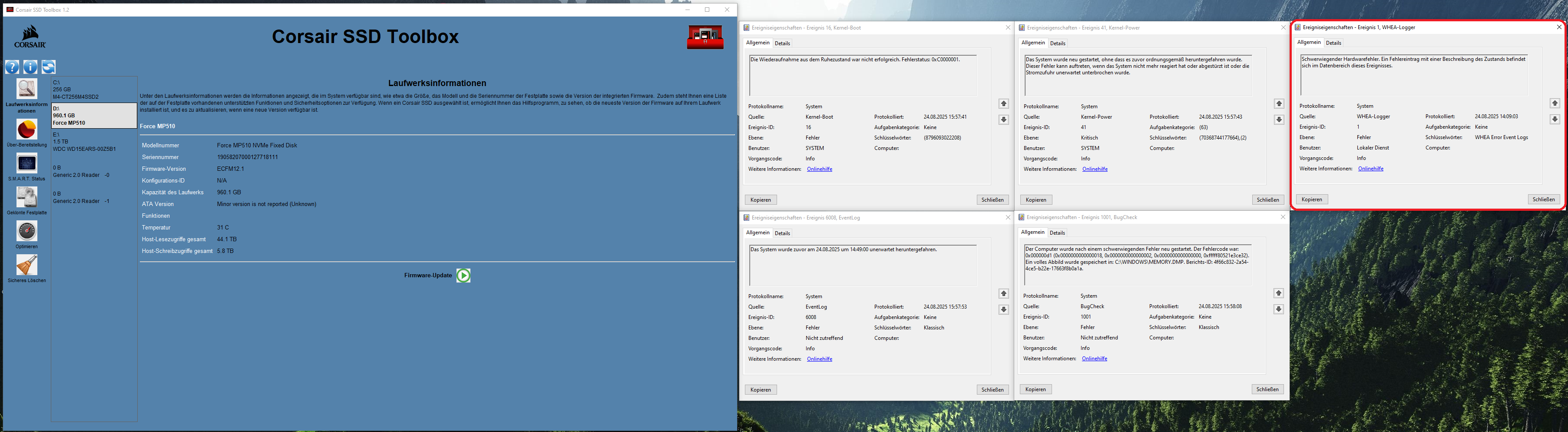Switch to Details tab in EventLog 6008 window
Viewport: 1568px width, 432px height.
[x=782, y=233]
